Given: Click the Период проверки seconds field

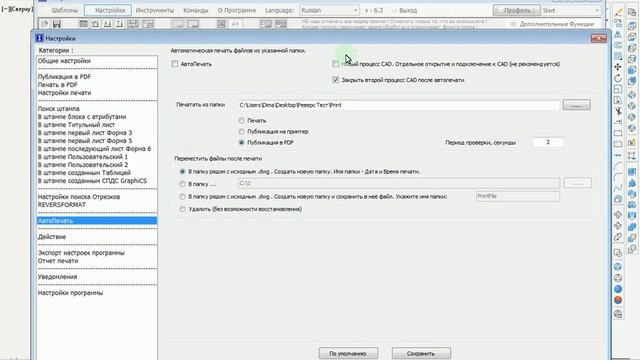Looking at the screenshot, I should click(548, 142).
